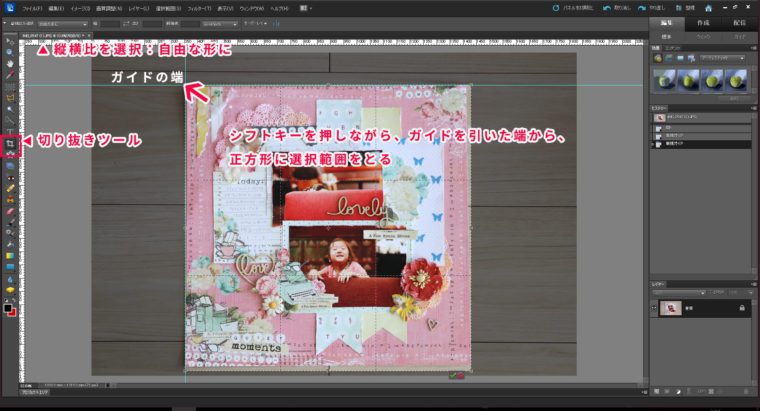760x411 pixels.
Task: Select the last effect thumbnail in row
Action: [739, 79]
